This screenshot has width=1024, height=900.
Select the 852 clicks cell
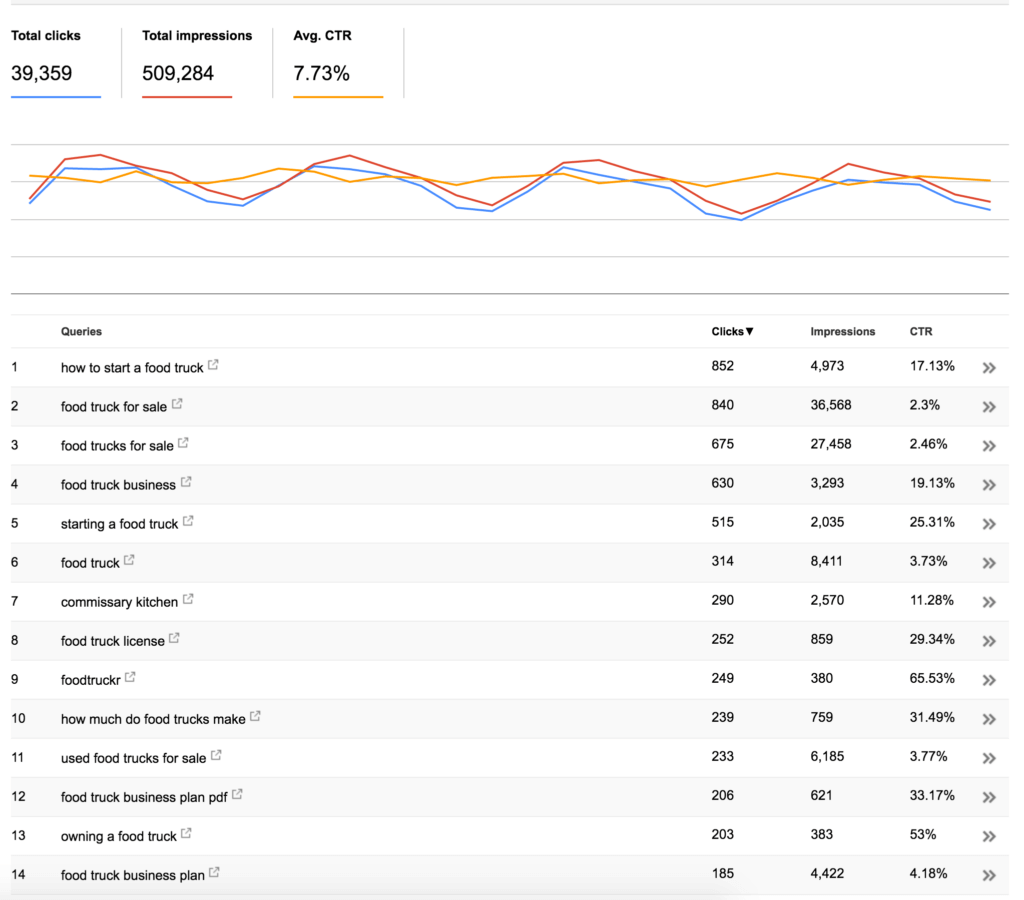click(722, 366)
